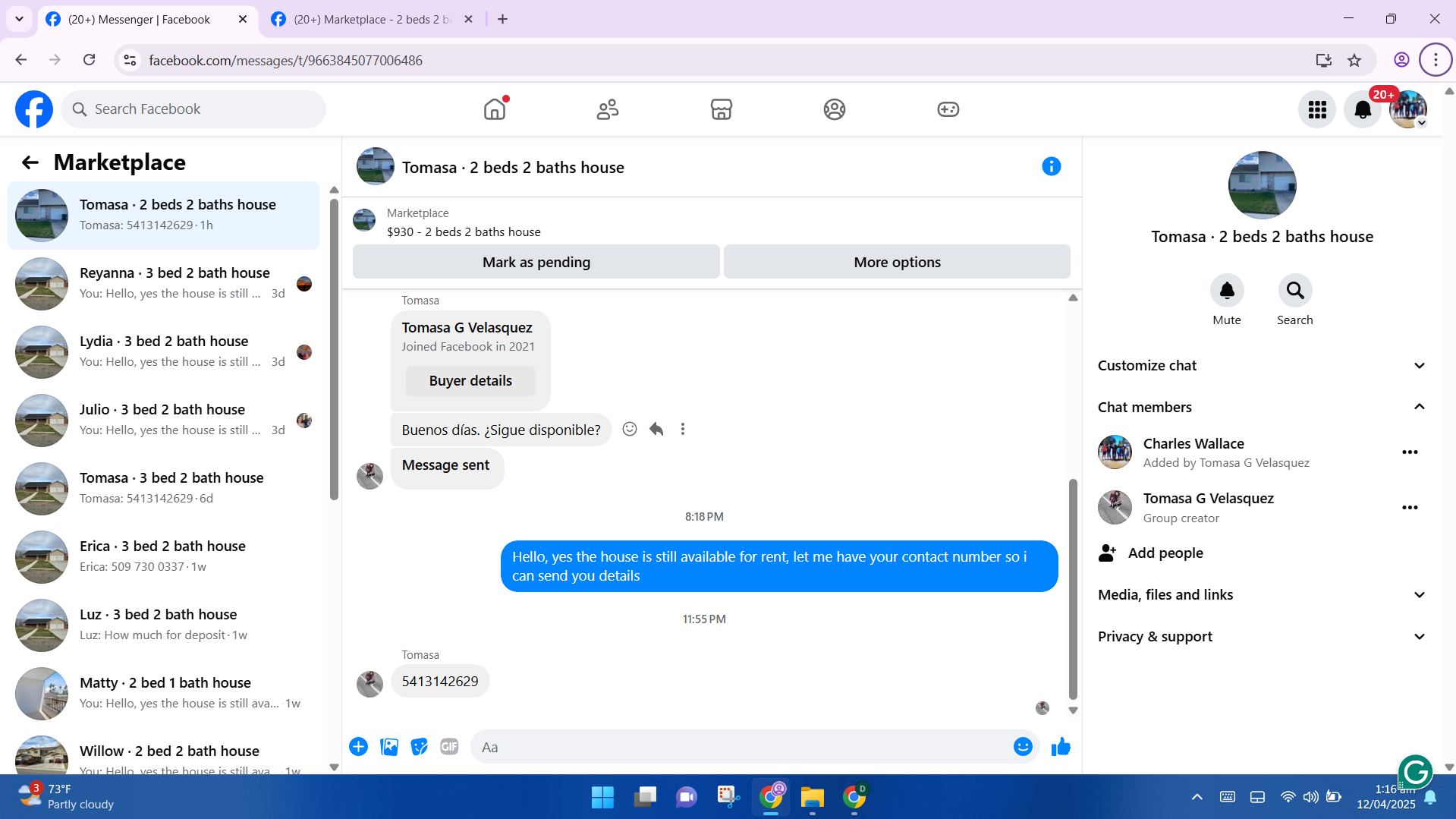Open the weather widget in taskbar
Screen dimensions: 1456x819
pos(65,797)
